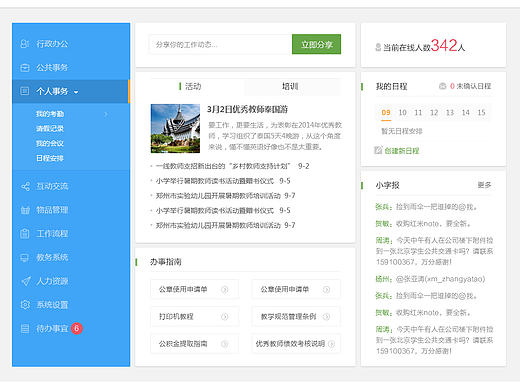
Task: Open the 乡村教师支持计划 news item 9-2
Action: tap(232, 166)
